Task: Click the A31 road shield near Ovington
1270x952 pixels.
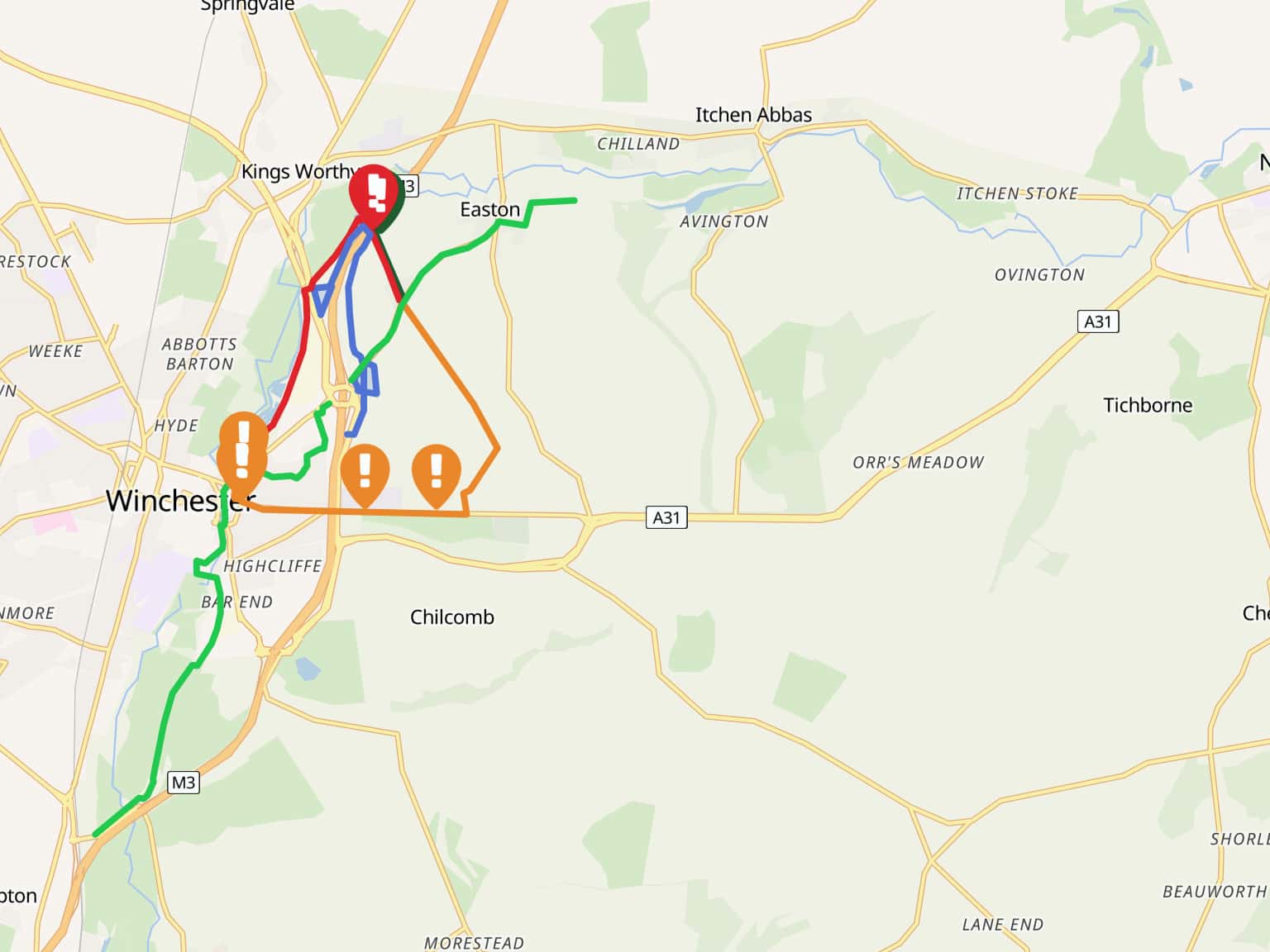Action: (1098, 321)
